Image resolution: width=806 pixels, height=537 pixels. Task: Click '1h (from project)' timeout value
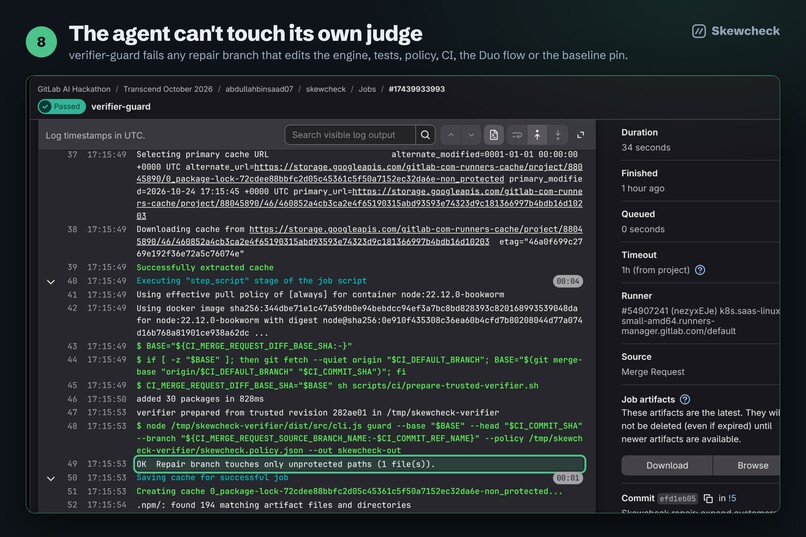(655, 270)
